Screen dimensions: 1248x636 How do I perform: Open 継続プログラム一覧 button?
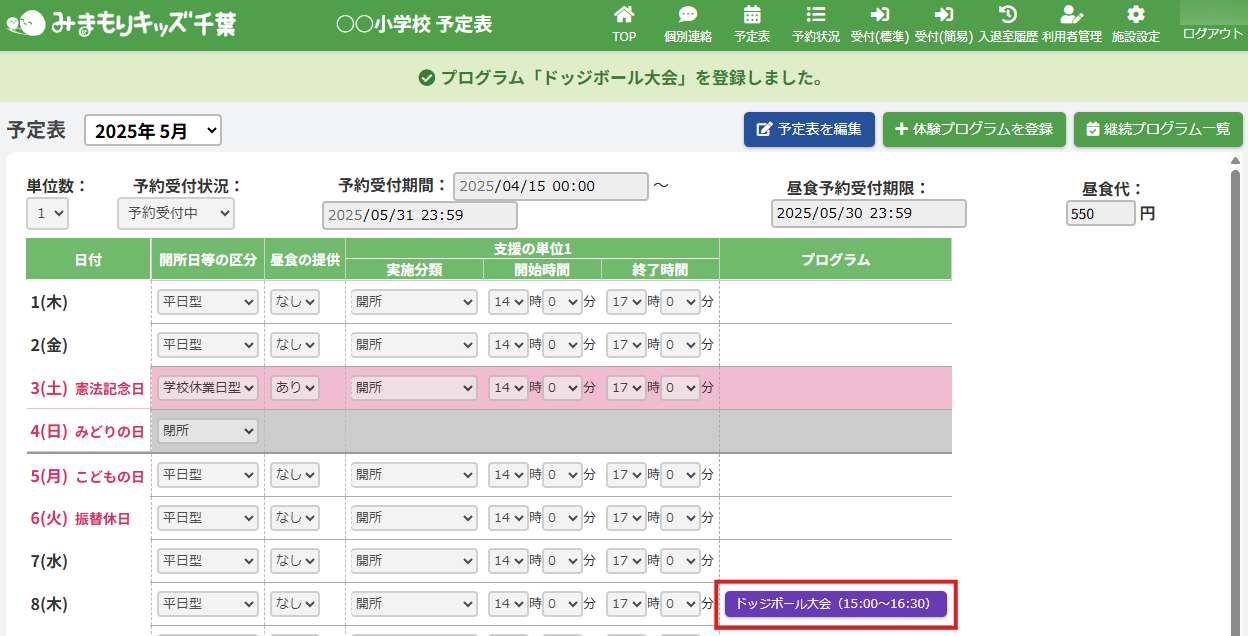pyautogui.click(x=1158, y=130)
